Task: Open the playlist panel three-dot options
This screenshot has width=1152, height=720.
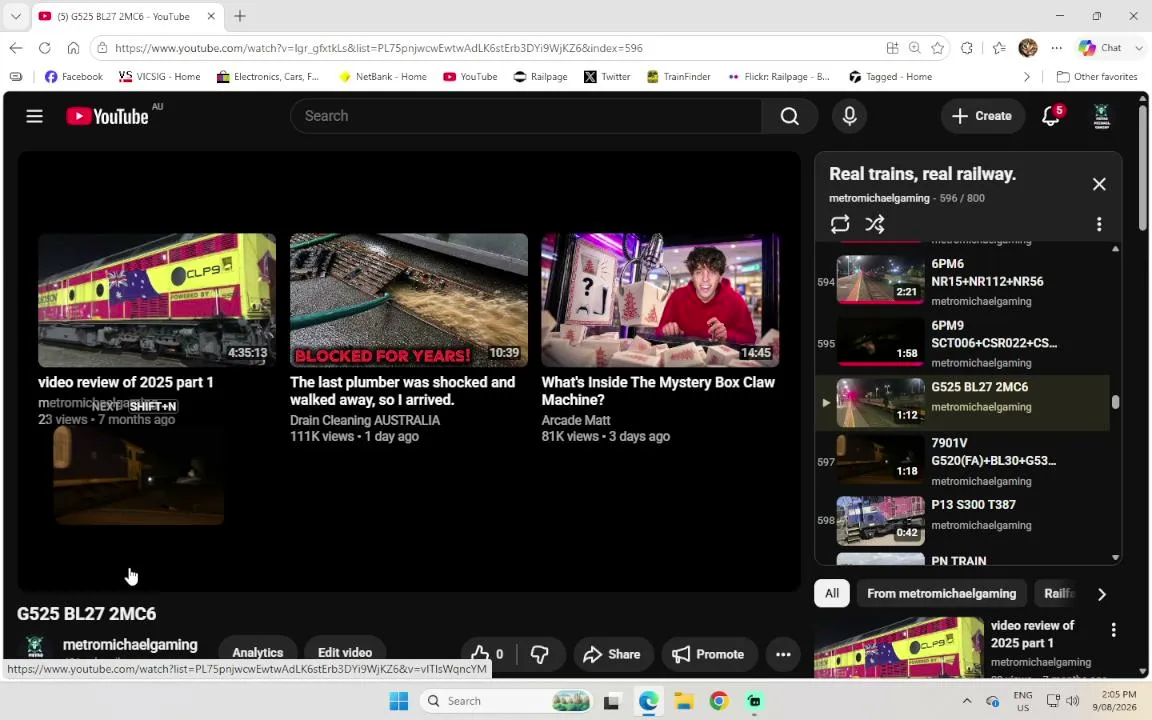Action: pos(1099,224)
